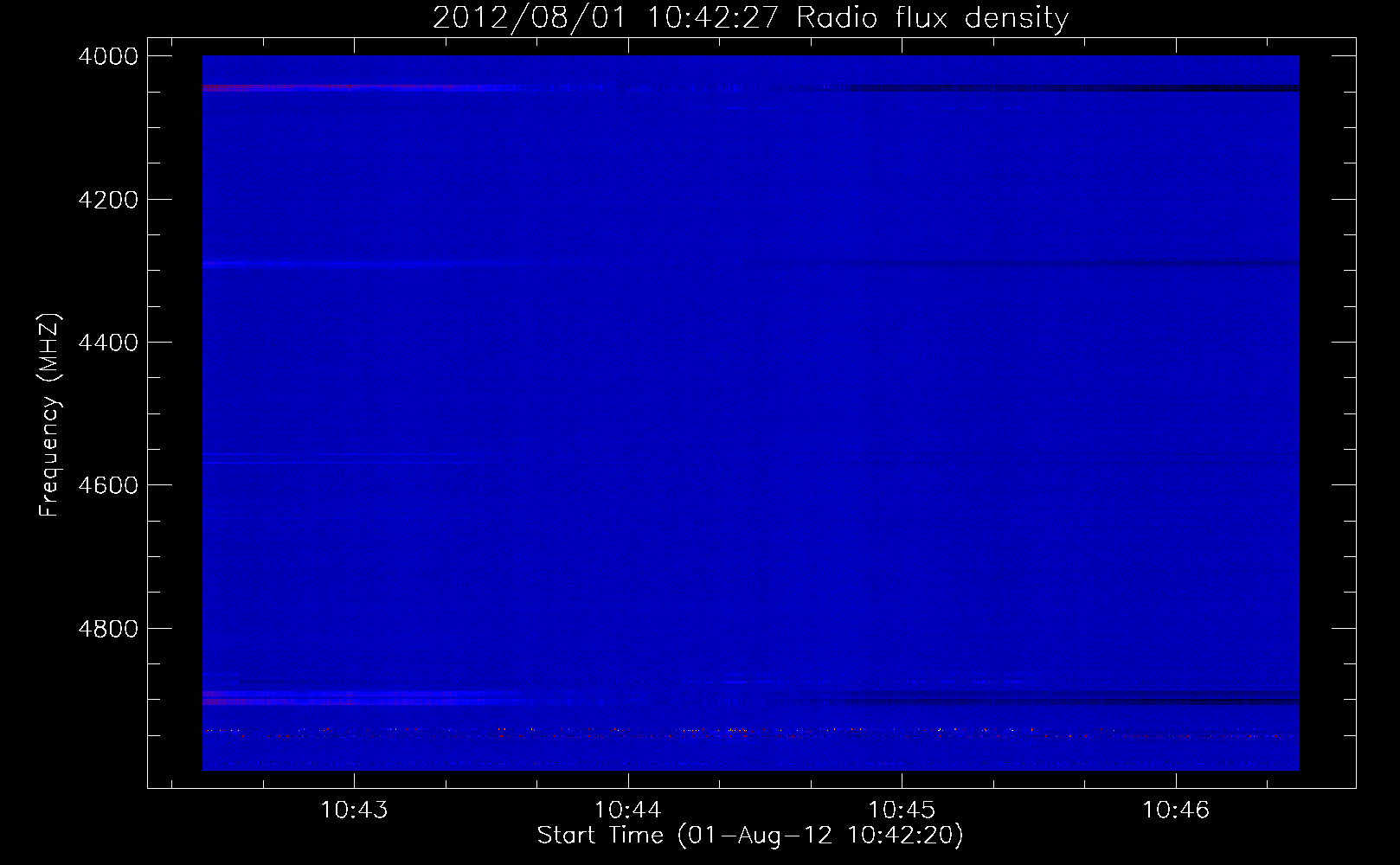
Task: Click the "Start Time (01-Aug-12 10:42:20)" axis title
Action: coord(750,836)
